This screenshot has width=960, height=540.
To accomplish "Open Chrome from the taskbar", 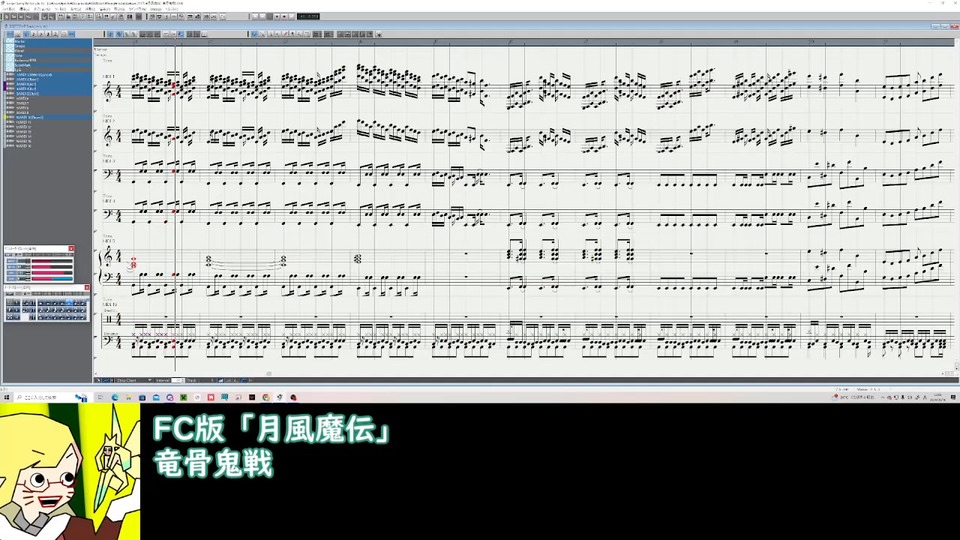I will 266,397.
